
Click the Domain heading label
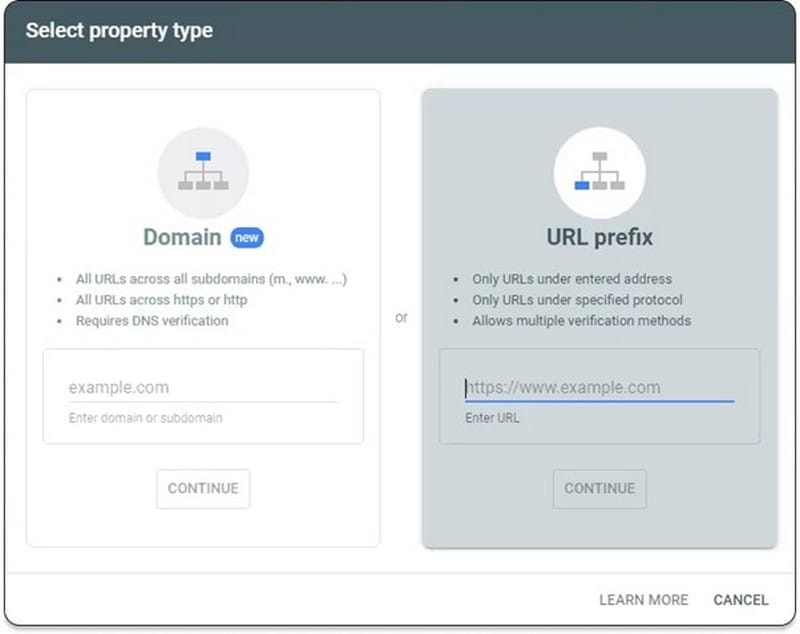coord(184,238)
